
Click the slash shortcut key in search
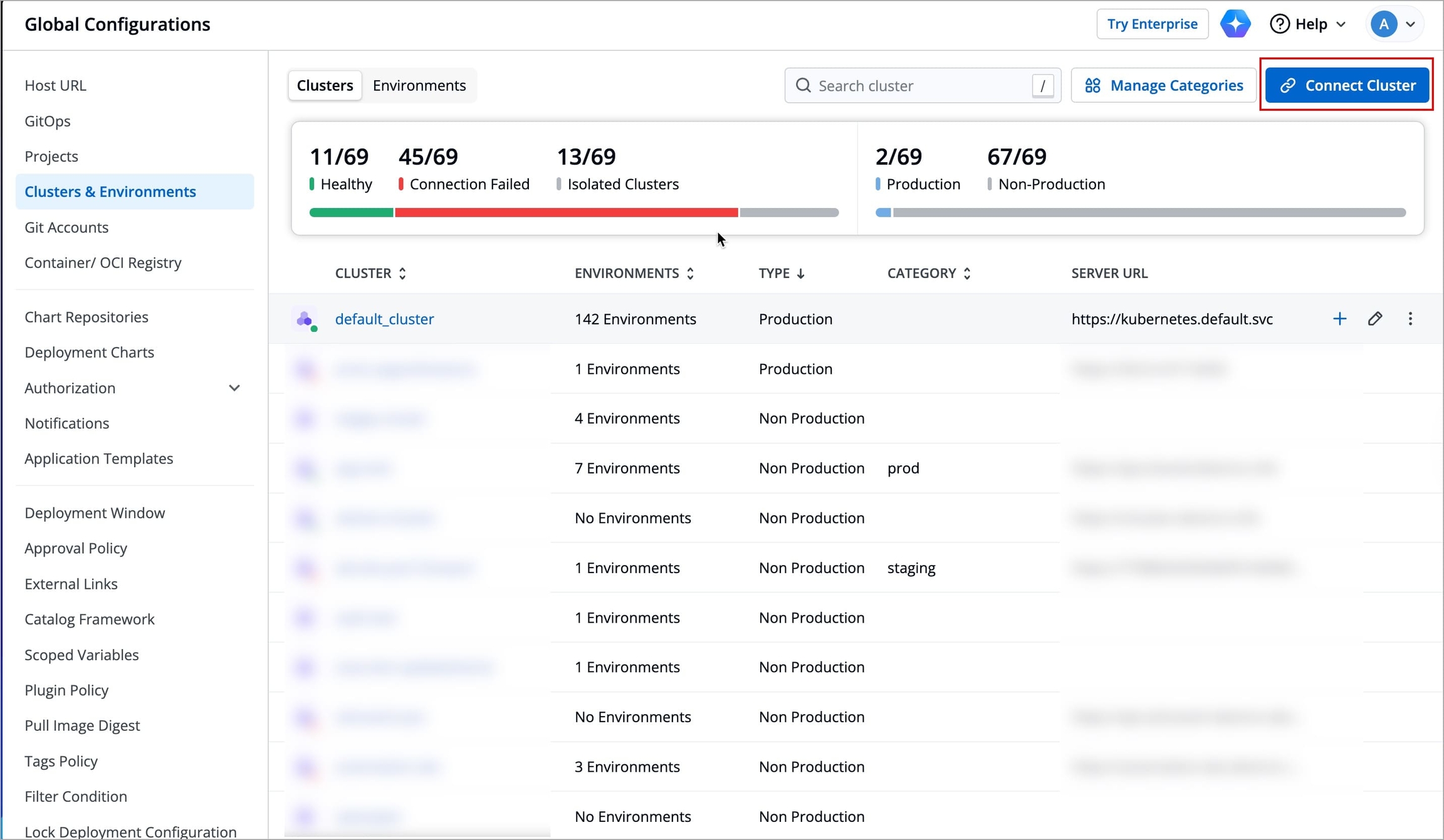(1042, 86)
